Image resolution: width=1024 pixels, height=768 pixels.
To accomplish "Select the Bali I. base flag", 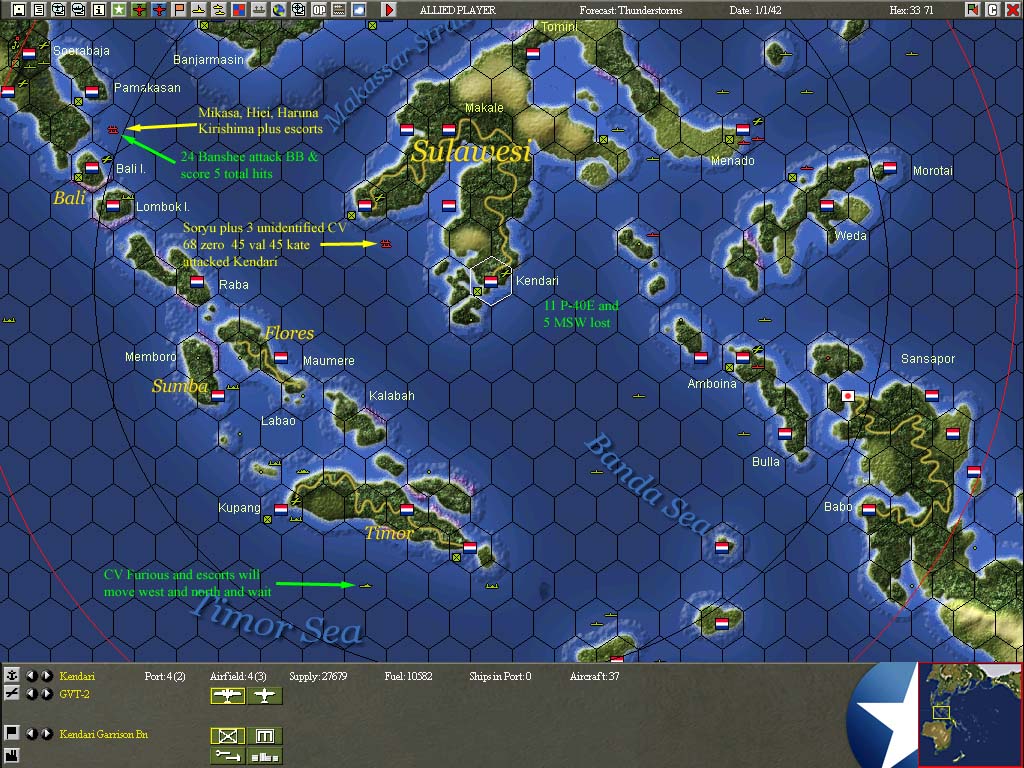I will (x=92, y=167).
